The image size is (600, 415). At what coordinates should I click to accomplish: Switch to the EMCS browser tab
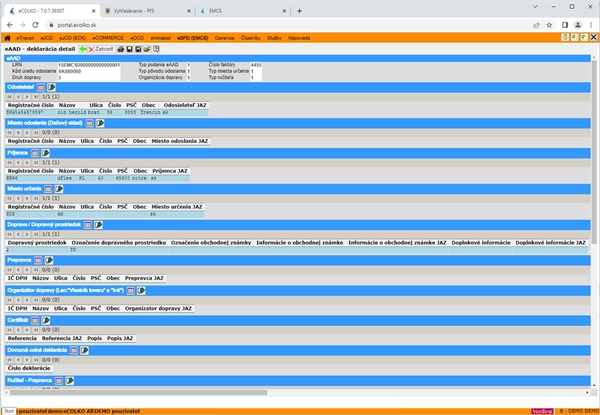243,11
